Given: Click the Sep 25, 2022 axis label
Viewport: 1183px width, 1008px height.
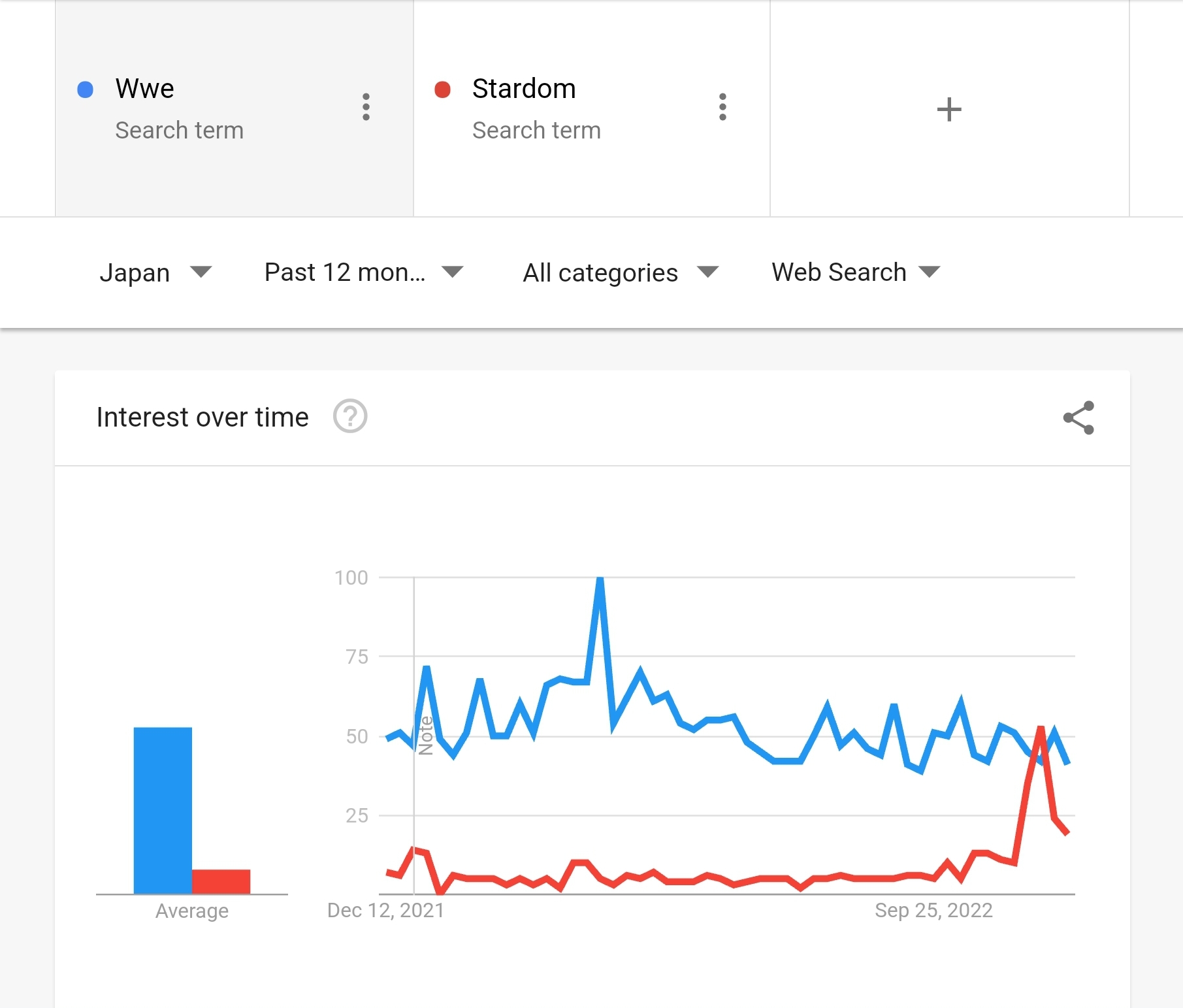Looking at the screenshot, I should 933,910.
